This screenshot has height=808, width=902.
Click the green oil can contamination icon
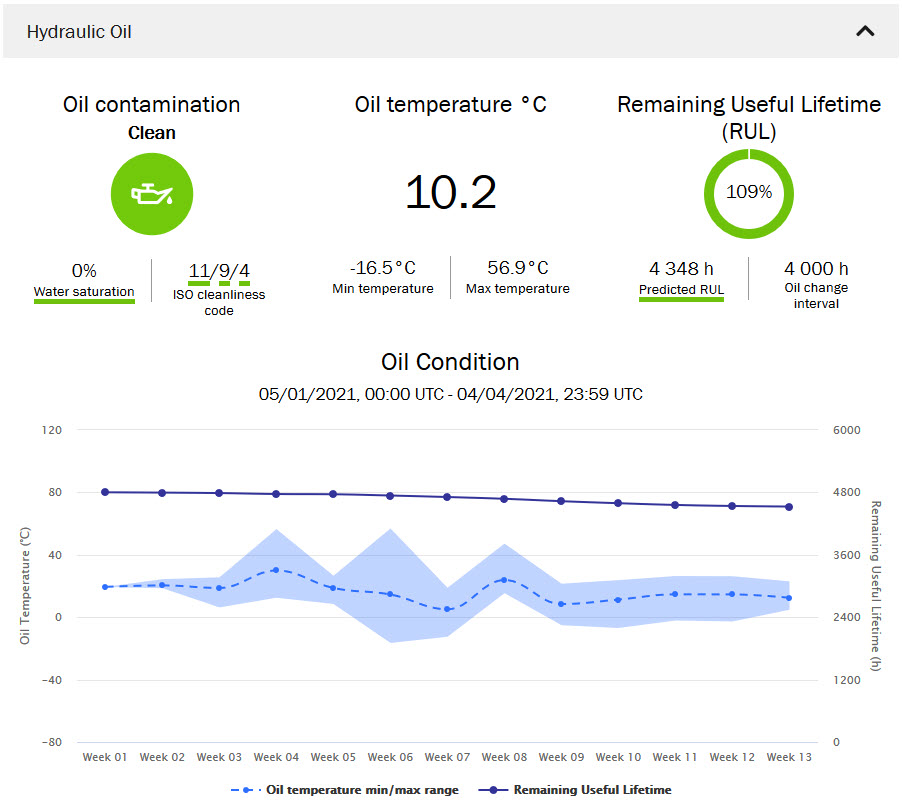(151, 194)
